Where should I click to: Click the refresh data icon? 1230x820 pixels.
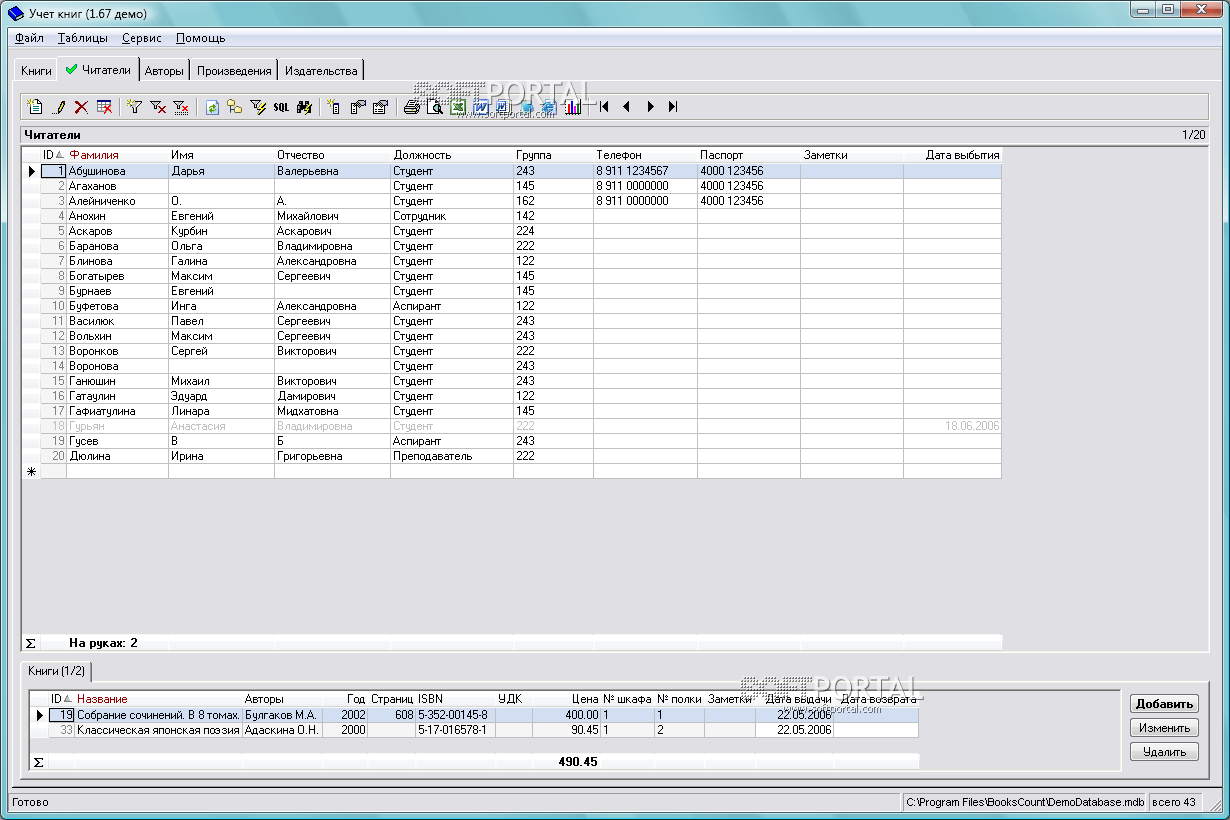point(212,107)
